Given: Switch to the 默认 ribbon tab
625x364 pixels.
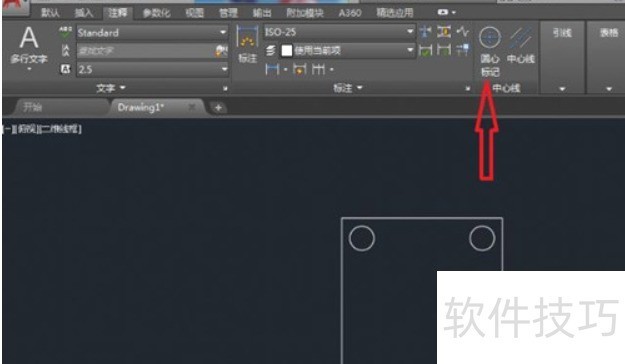Looking at the screenshot, I should 50,13.
